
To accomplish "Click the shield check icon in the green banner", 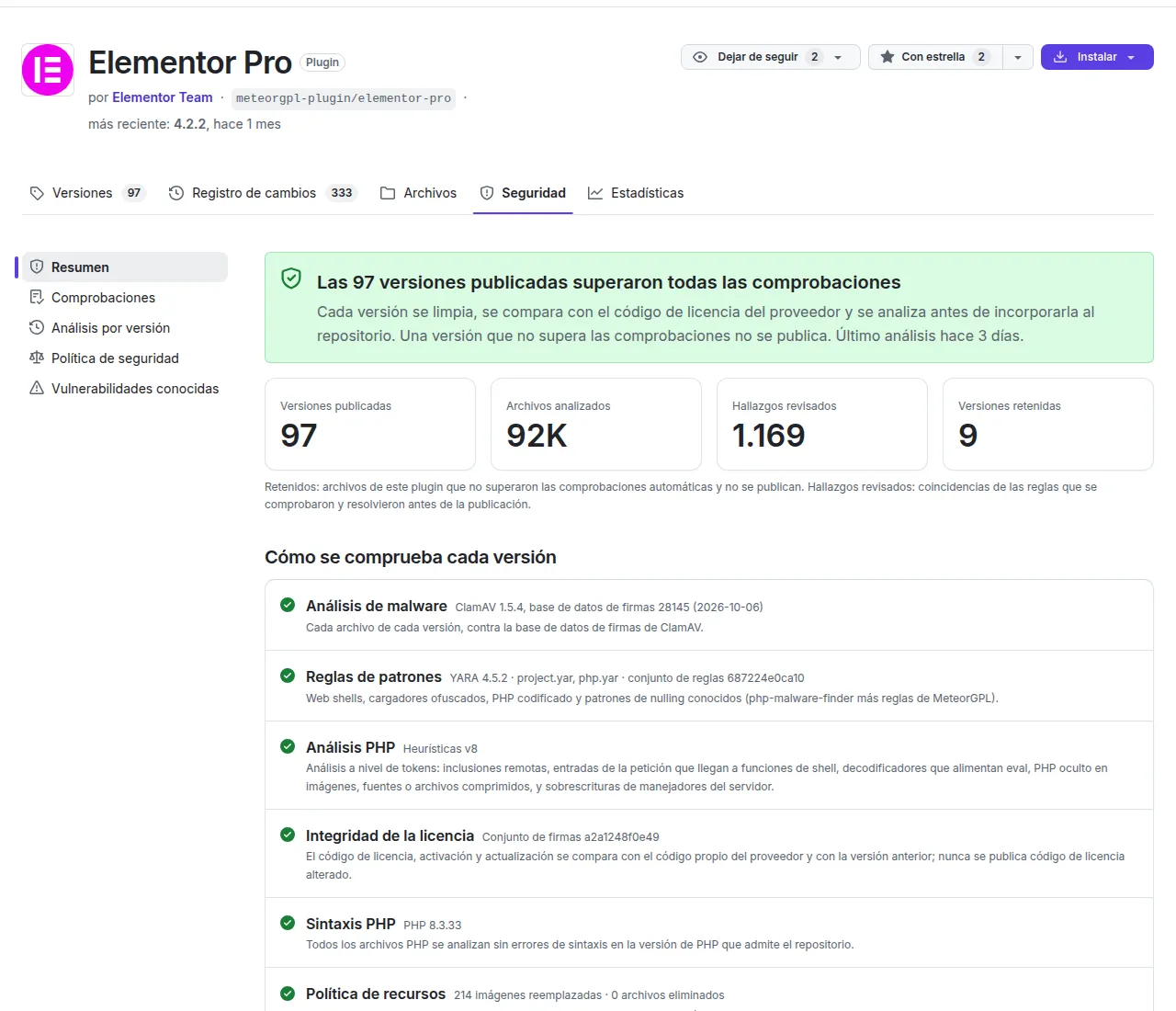I will [291, 278].
